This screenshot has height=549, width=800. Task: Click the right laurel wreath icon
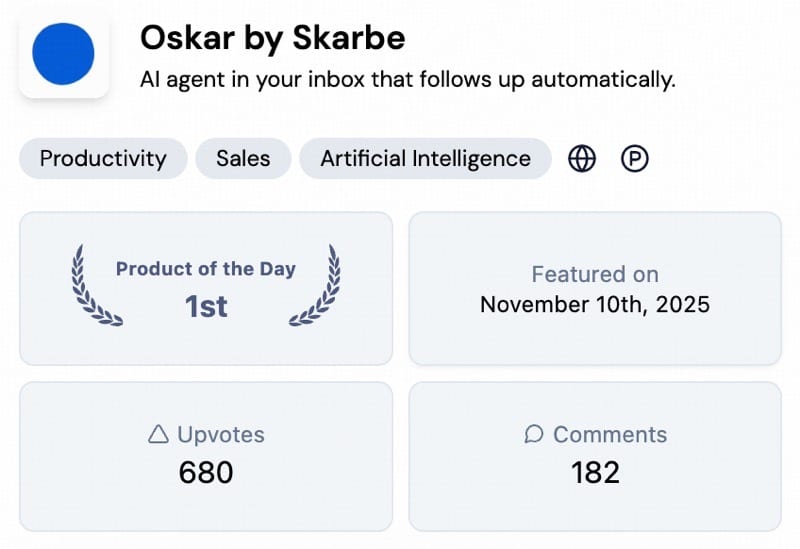(315, 286)
